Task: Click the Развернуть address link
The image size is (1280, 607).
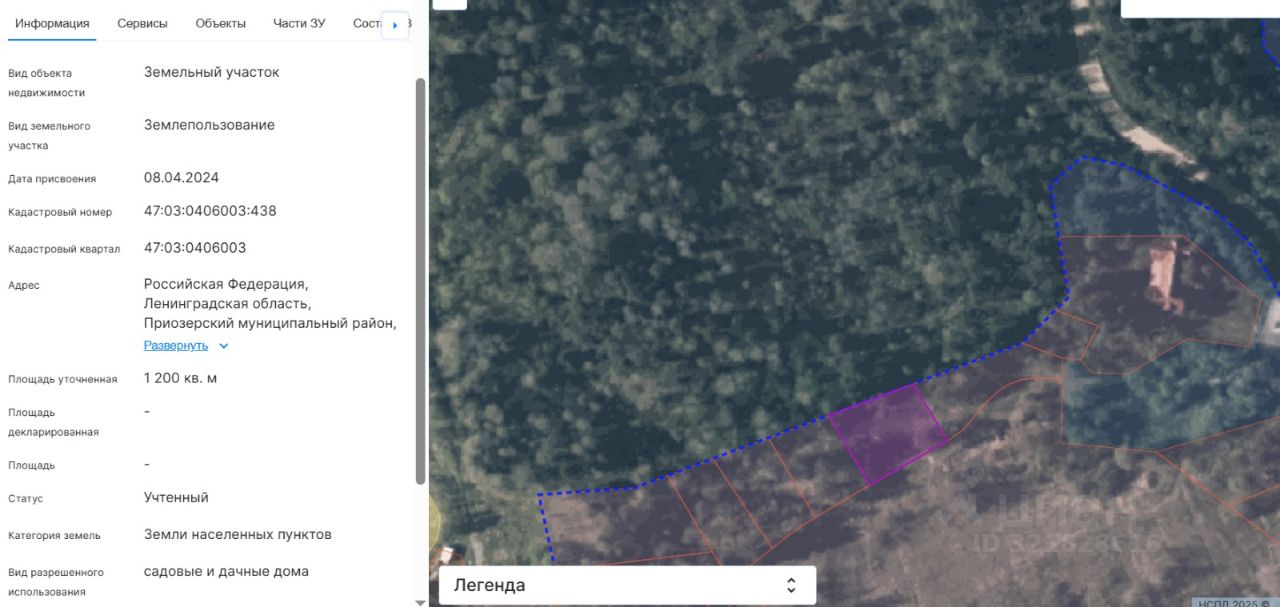Action: [176, 345]
